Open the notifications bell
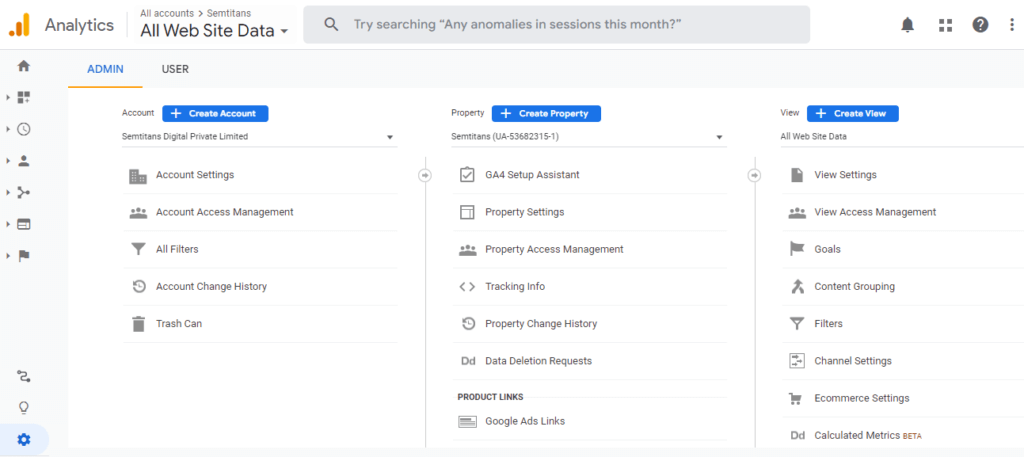 point(907,25)
